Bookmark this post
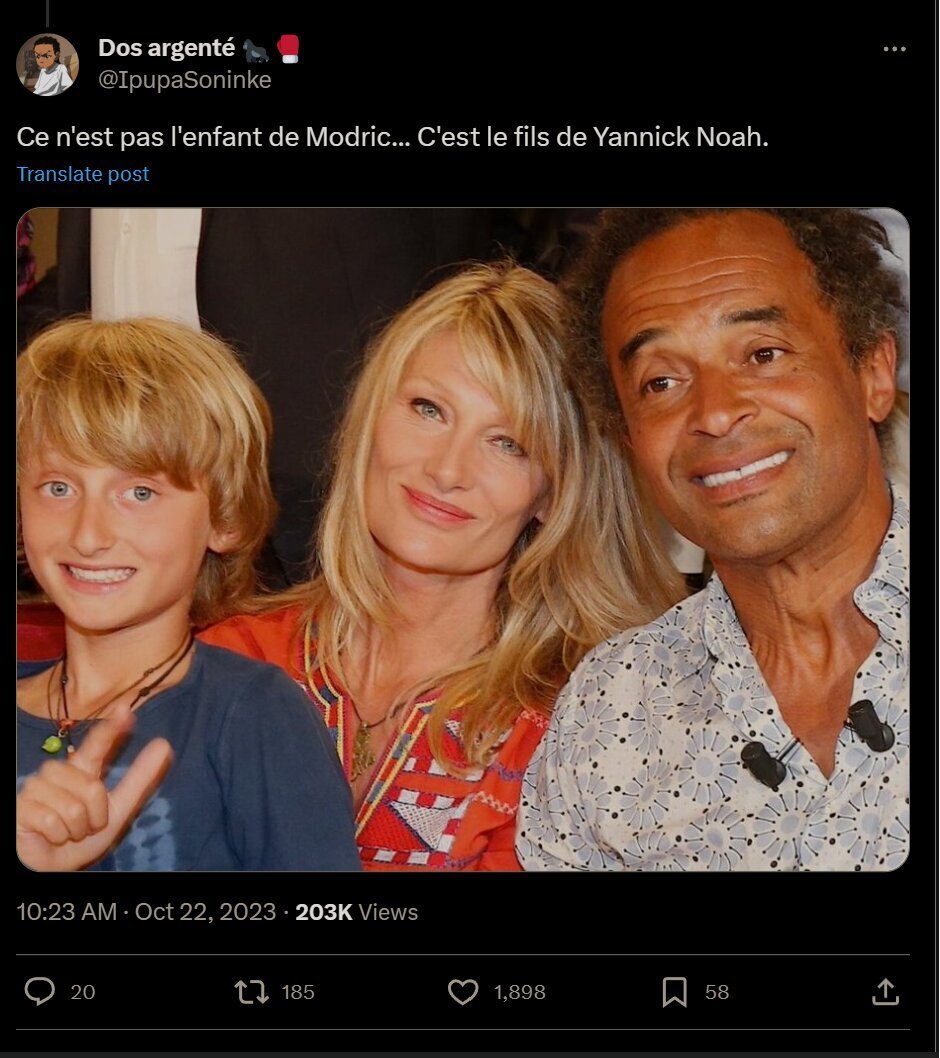Viewport: 940px width, 1058px height. pos(674,992)
